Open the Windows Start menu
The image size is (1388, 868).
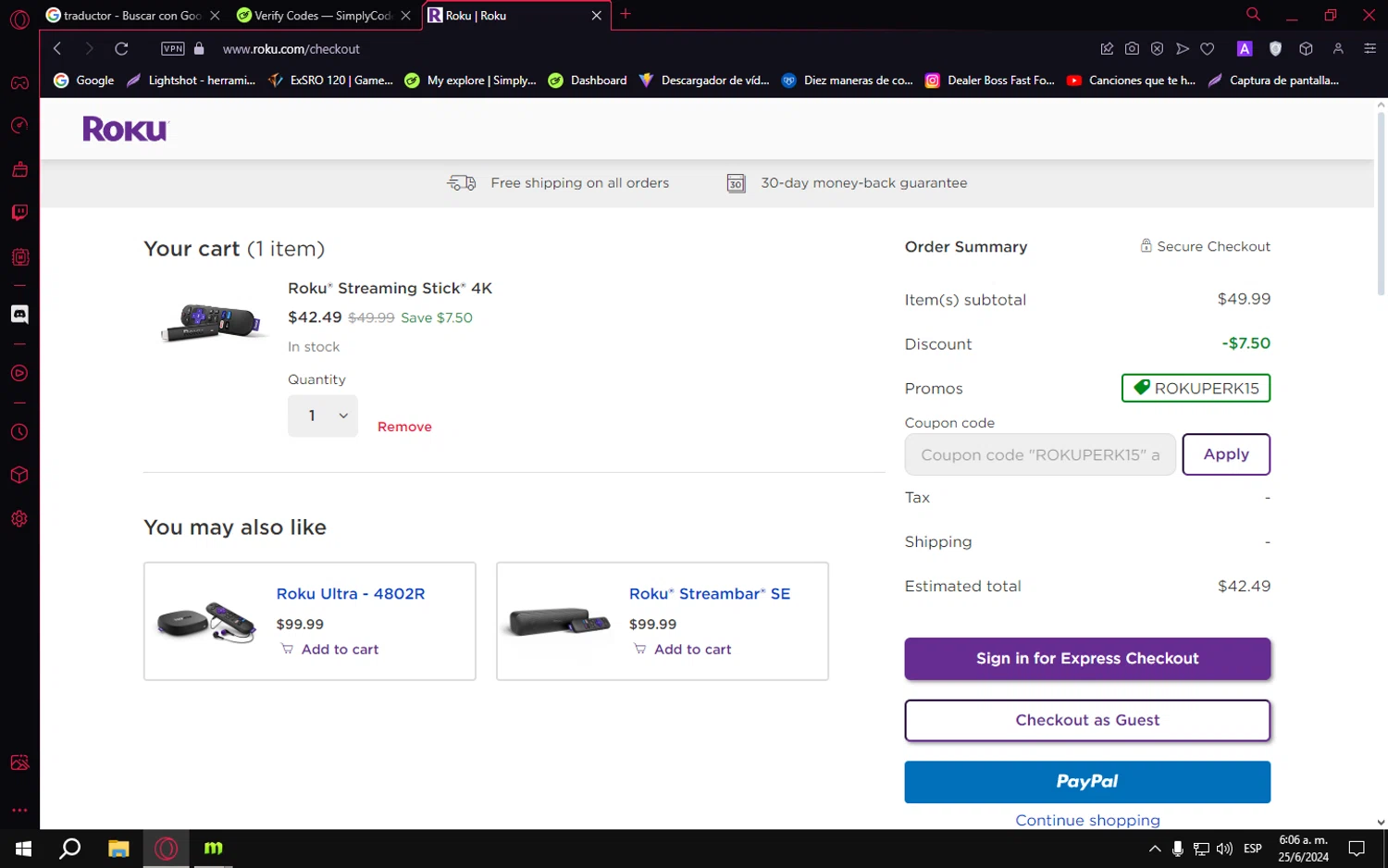point(23,849)
